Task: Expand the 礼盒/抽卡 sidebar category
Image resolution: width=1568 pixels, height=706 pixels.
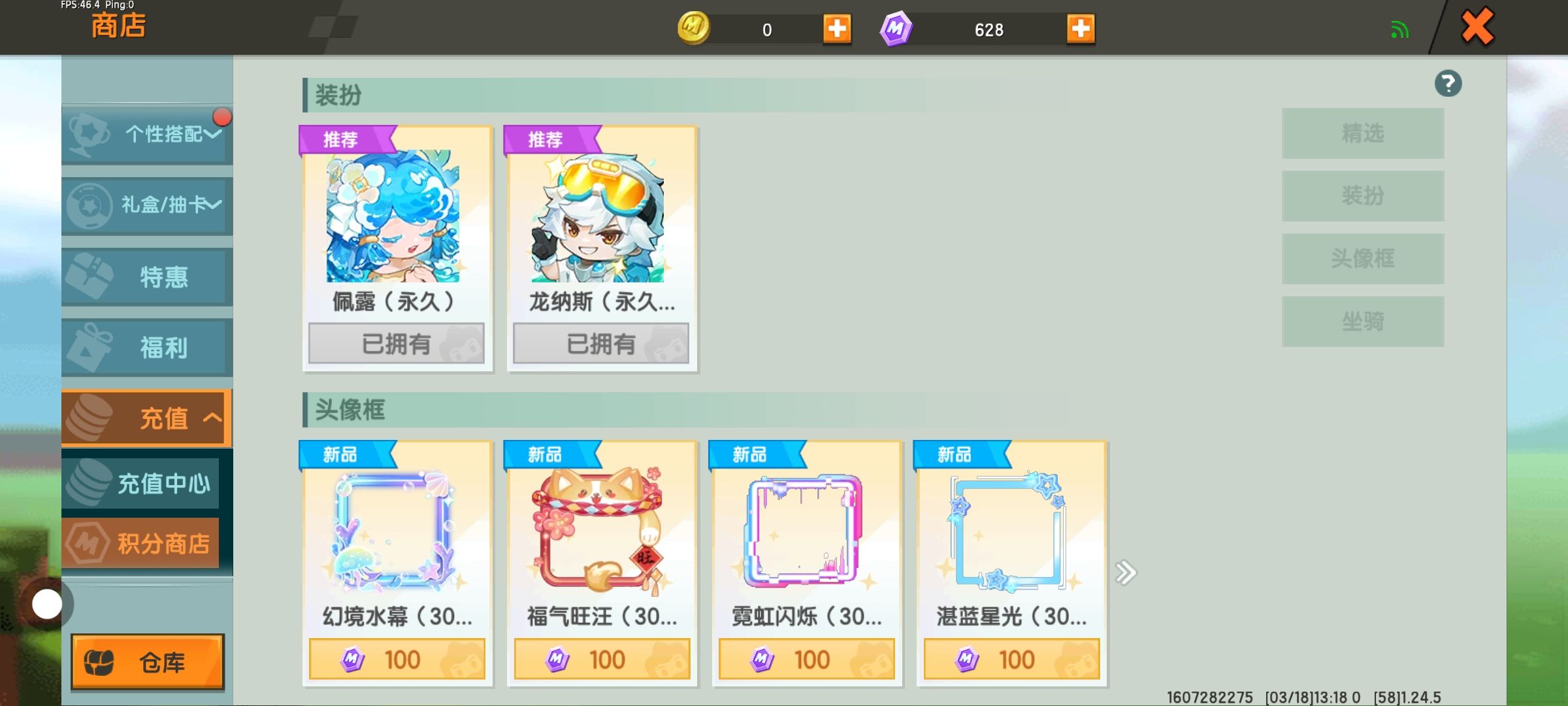Action: [x=147, y=205]
